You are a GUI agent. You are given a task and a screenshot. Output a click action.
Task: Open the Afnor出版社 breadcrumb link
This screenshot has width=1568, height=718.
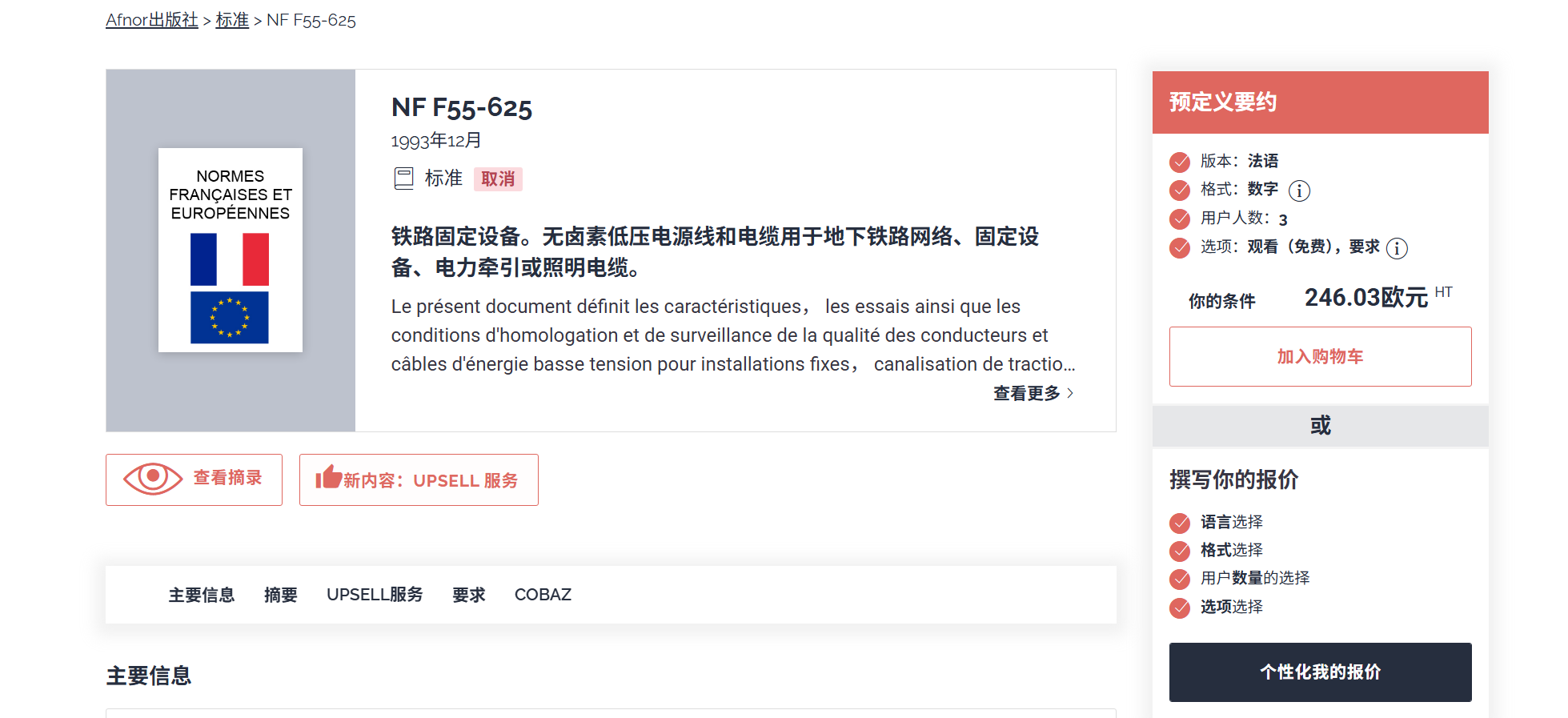click(x=152, y=20)
